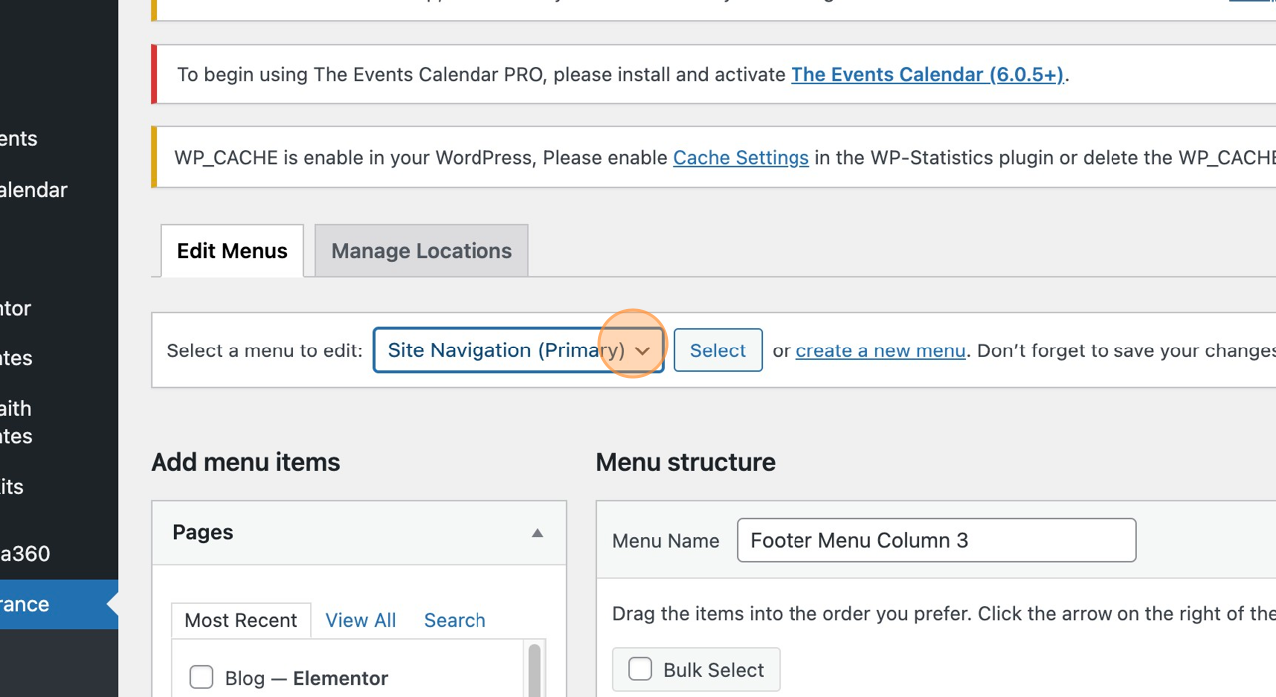Click the Menu Name input field
The image size is (1276, 697).
click(936, 540)
